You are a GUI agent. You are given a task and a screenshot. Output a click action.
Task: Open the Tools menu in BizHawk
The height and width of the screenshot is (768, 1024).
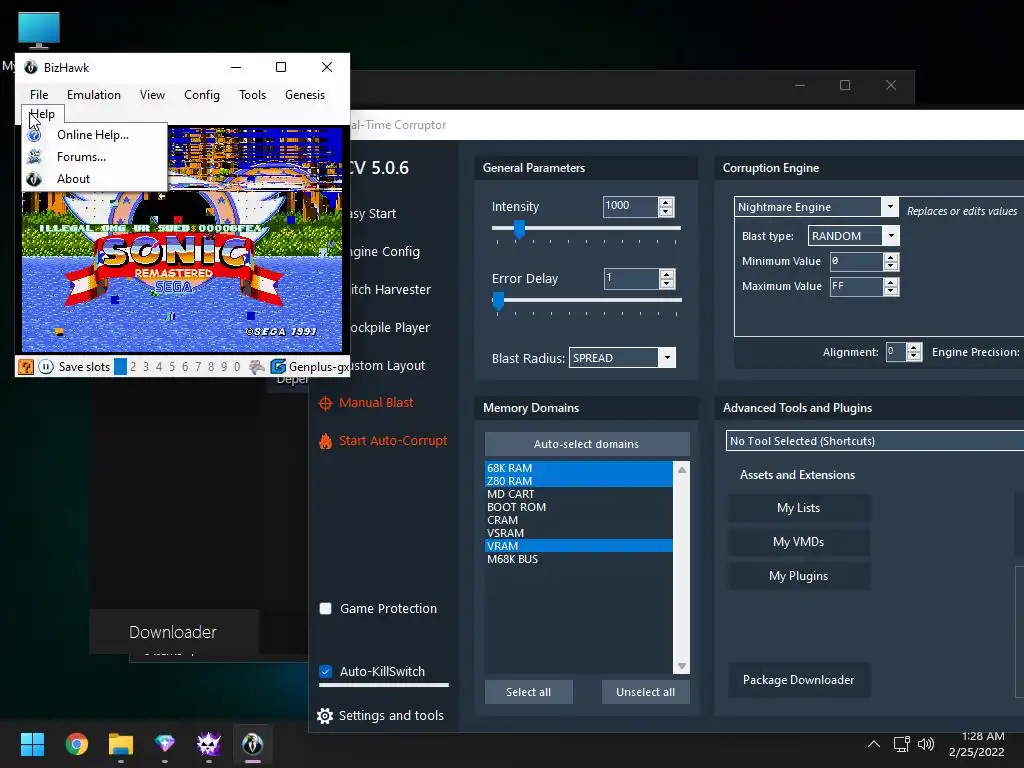point(252,95)
